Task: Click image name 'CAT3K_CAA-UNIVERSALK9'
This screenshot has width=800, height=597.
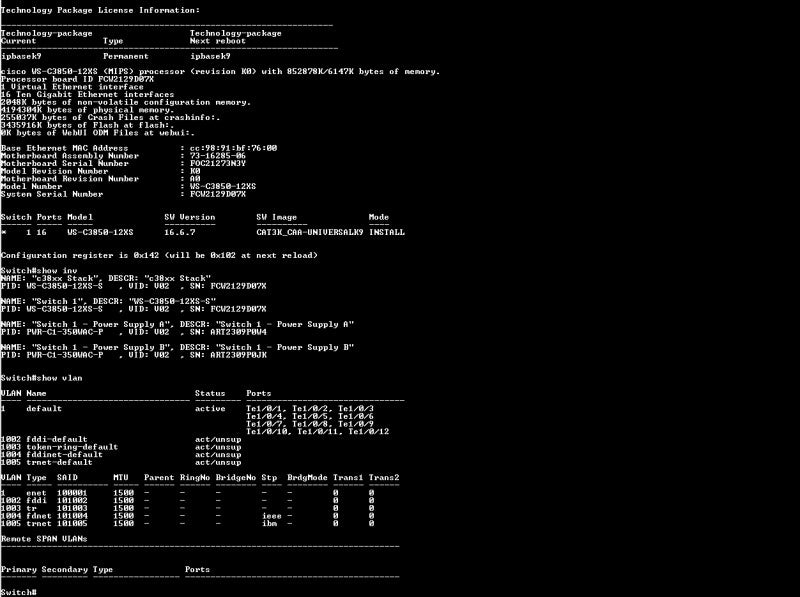Action: click(x=310, y=232)
